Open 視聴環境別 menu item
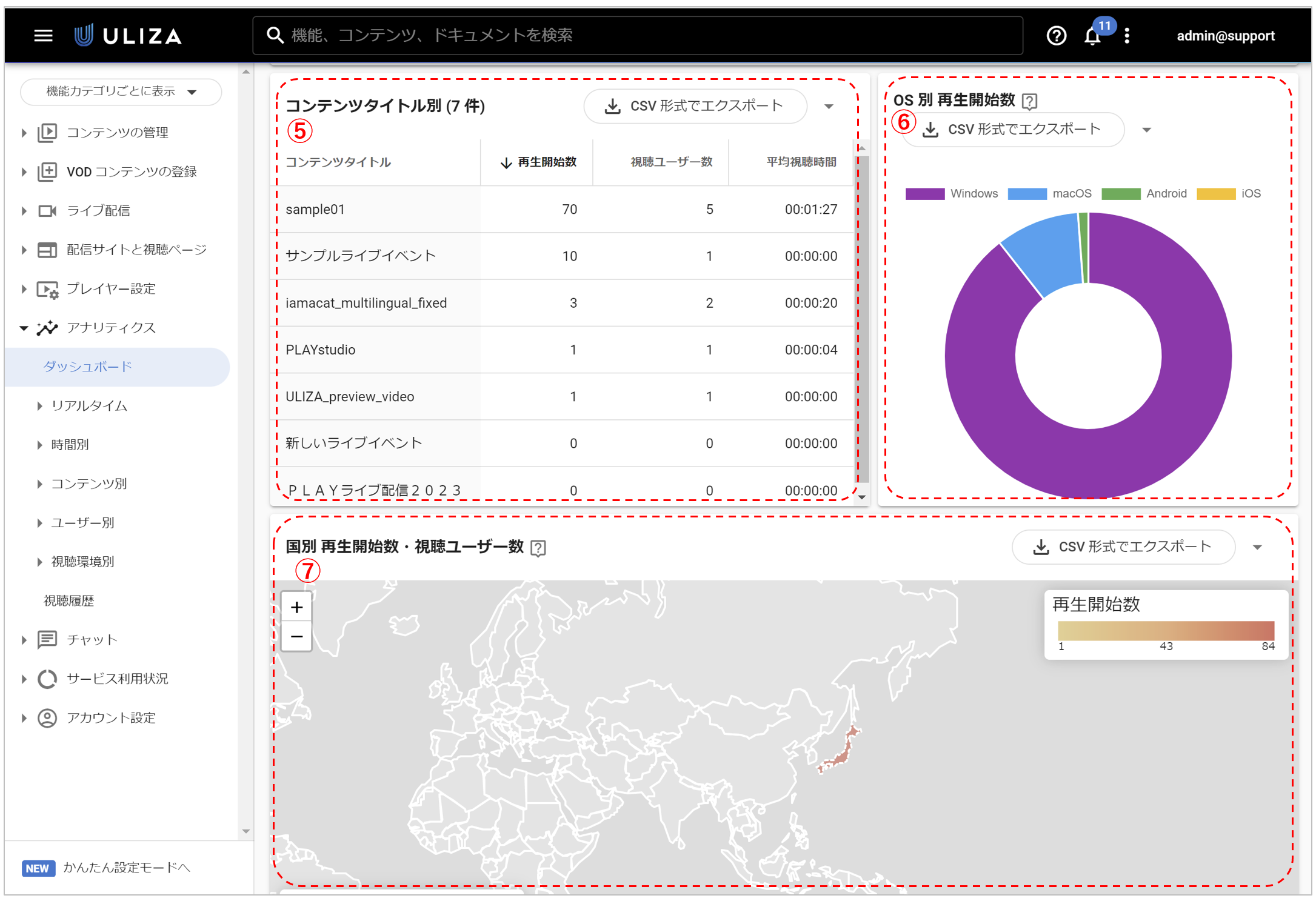 click(83, 562)
